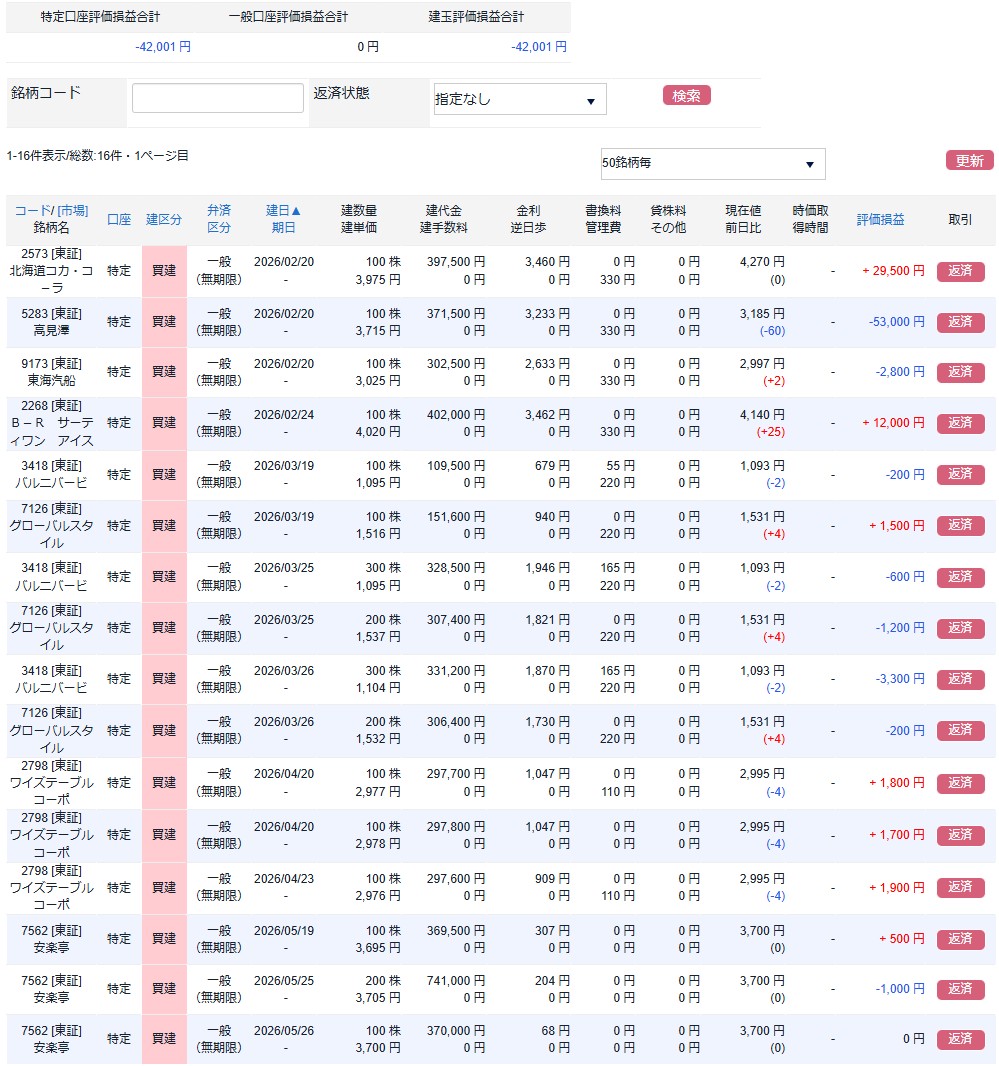This screenshot has width=999, height=1066.
Task: Click 返済 for 2798 with 2,978円 price
Action: point(960,835)
